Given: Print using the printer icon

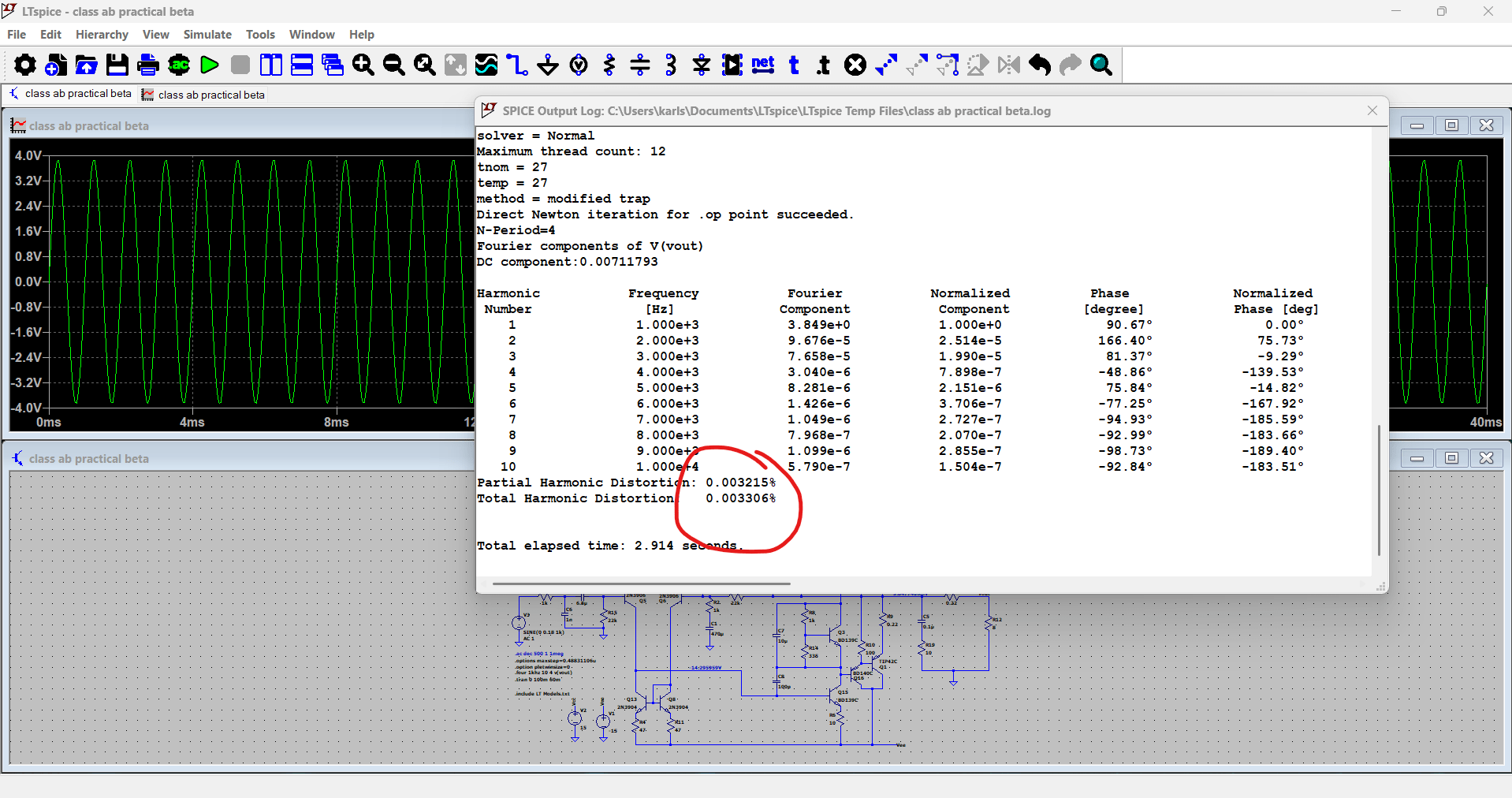Looking at the screenshot, I should (x=148, y=65).
